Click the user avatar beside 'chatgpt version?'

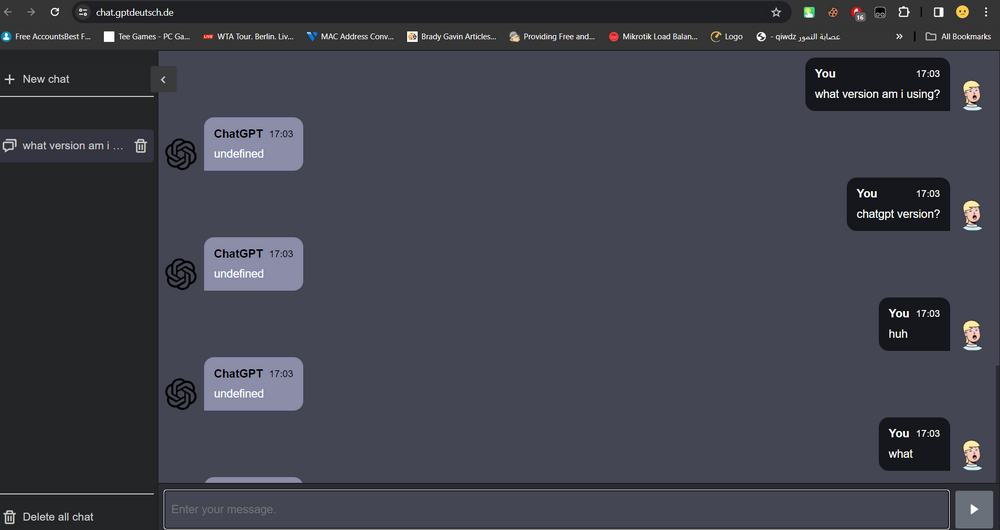point(972,216)
